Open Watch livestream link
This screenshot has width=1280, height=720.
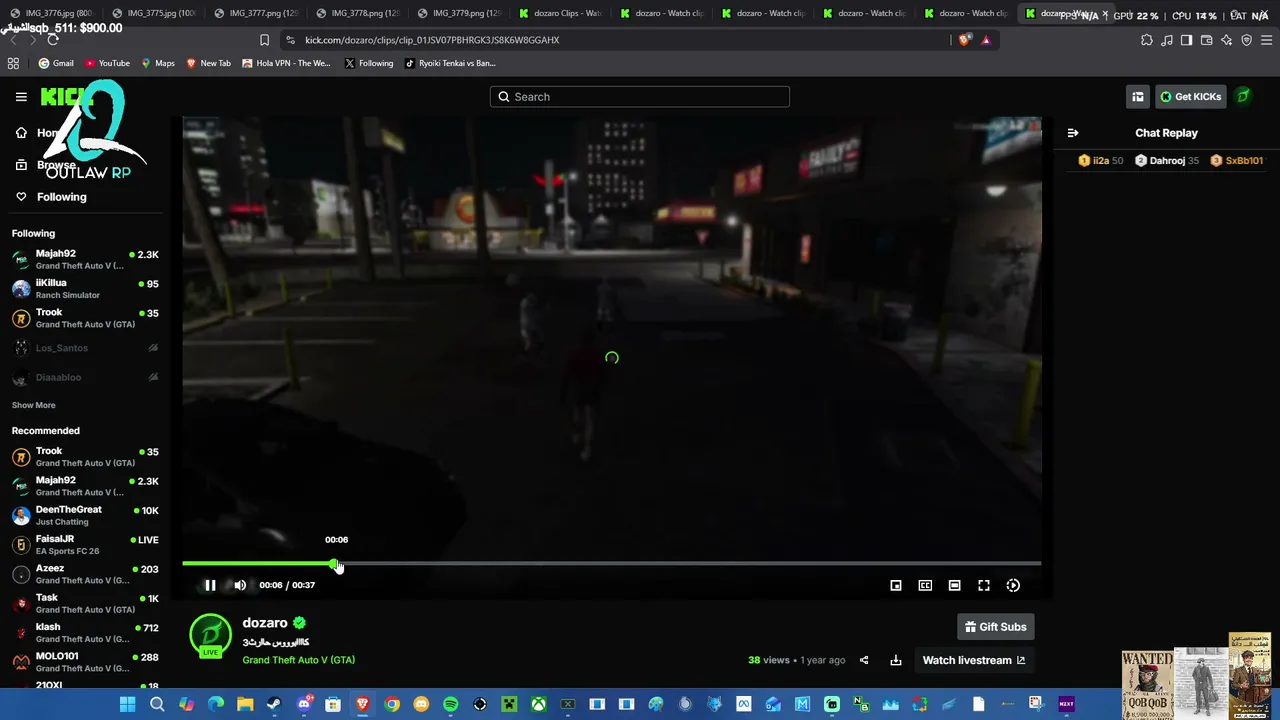point(973,660)
